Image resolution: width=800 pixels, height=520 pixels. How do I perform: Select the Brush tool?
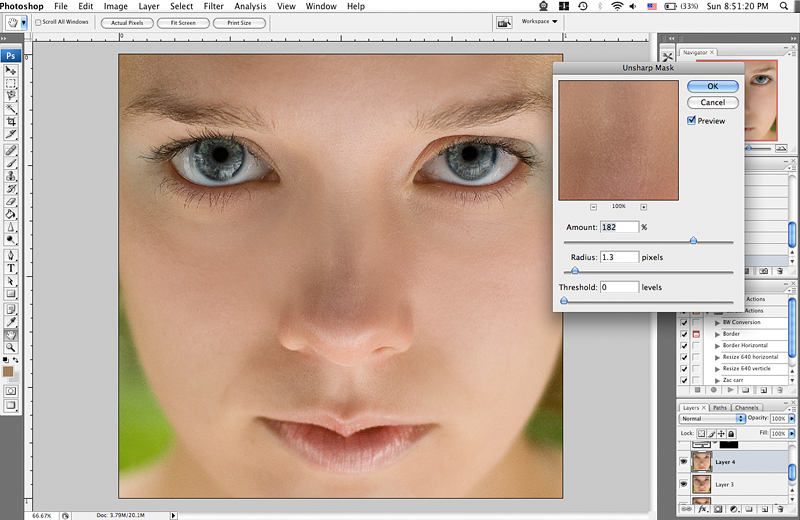(x=11, y=163)
